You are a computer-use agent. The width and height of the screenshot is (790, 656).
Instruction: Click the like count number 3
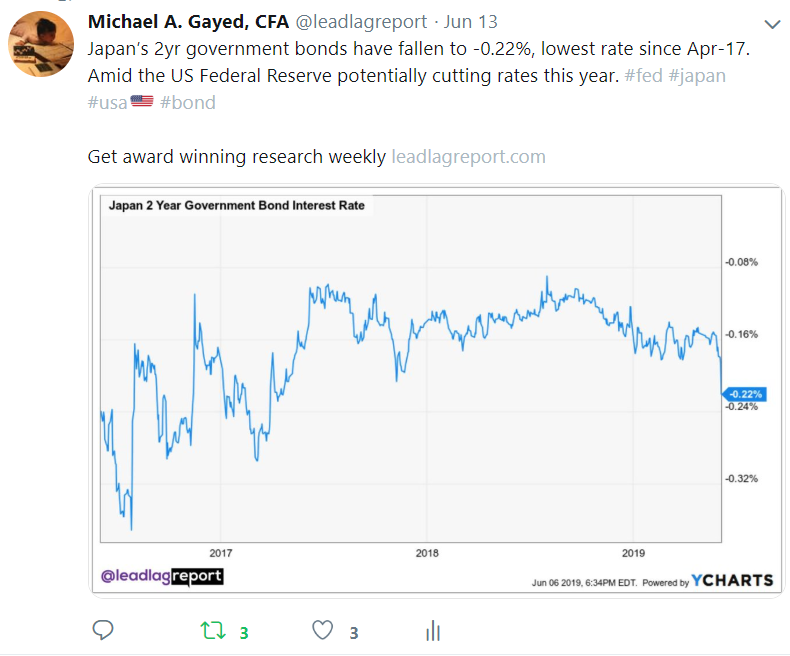(x=353, y=632)
